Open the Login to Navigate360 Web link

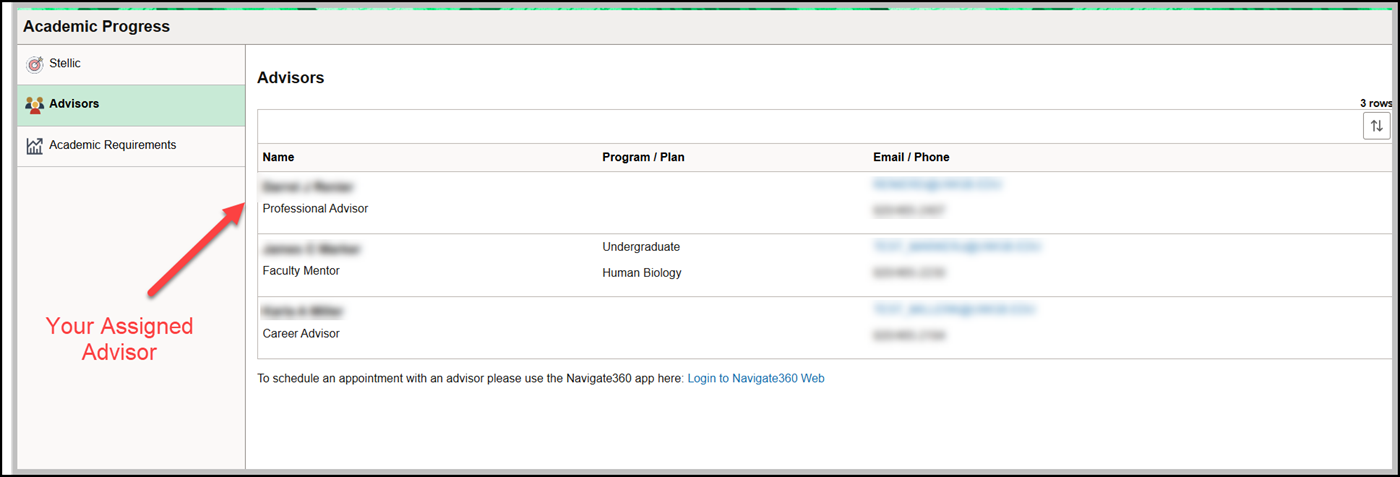click(756, 379)
